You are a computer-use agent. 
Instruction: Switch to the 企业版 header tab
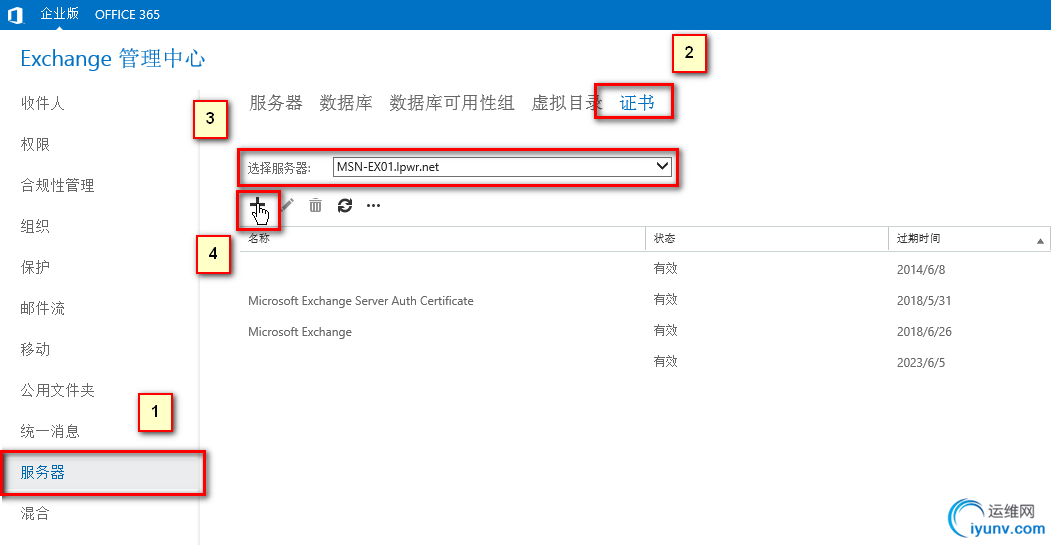(60, 13)
